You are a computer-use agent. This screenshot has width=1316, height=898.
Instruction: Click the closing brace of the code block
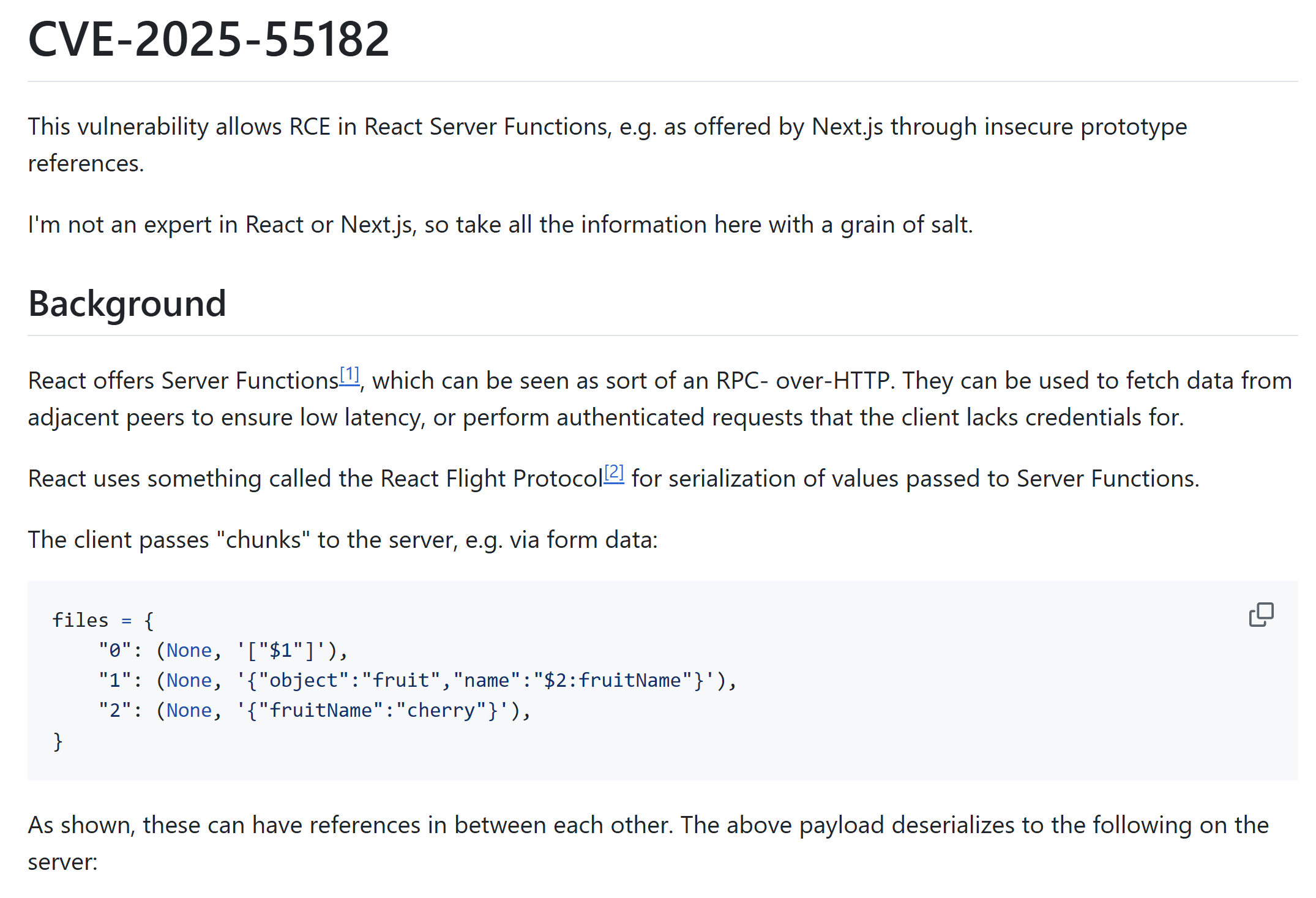[58, 741]
